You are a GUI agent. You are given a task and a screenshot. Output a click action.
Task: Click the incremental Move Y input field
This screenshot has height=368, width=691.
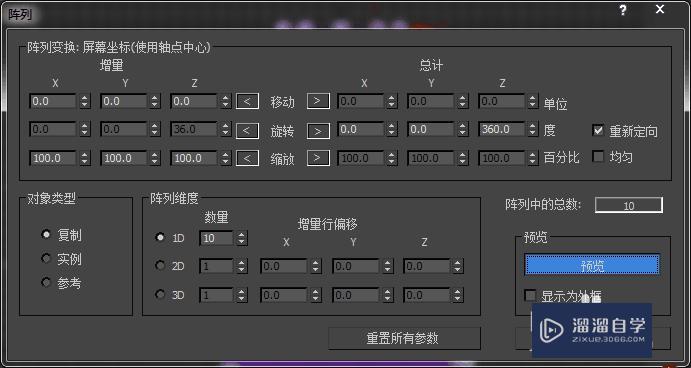pyautogui.click(x=124, y=101)
